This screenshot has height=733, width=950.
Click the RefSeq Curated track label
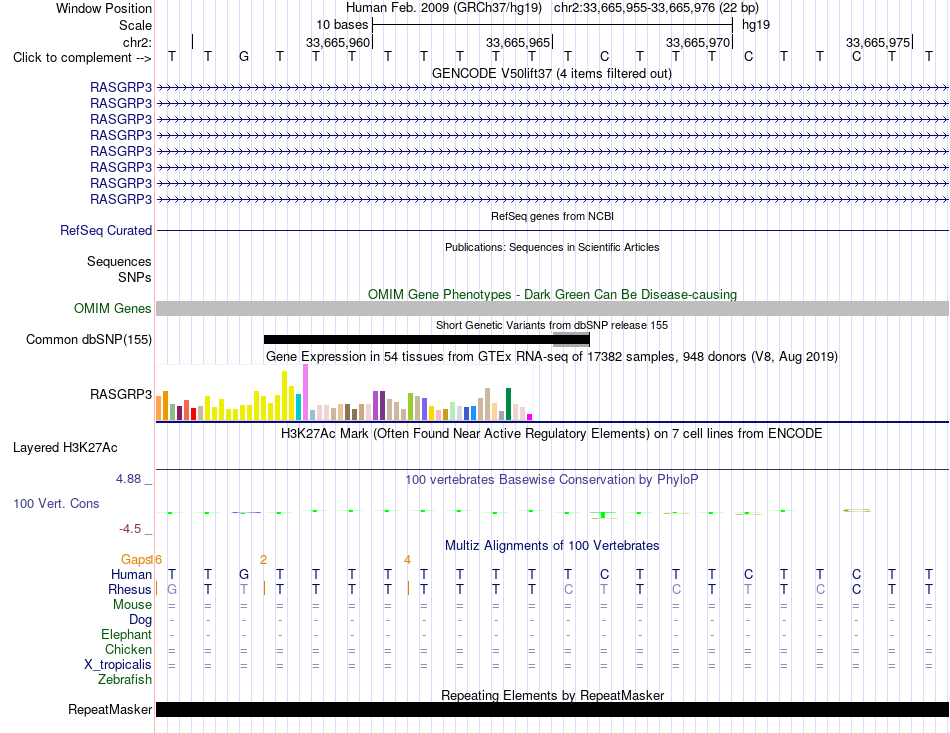tap(106, 230)
